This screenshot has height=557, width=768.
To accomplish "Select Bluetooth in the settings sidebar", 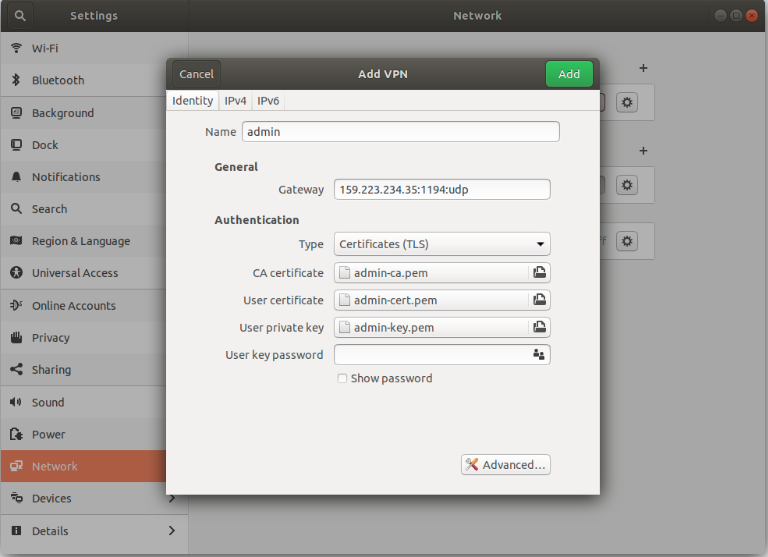I will (58, 80).
